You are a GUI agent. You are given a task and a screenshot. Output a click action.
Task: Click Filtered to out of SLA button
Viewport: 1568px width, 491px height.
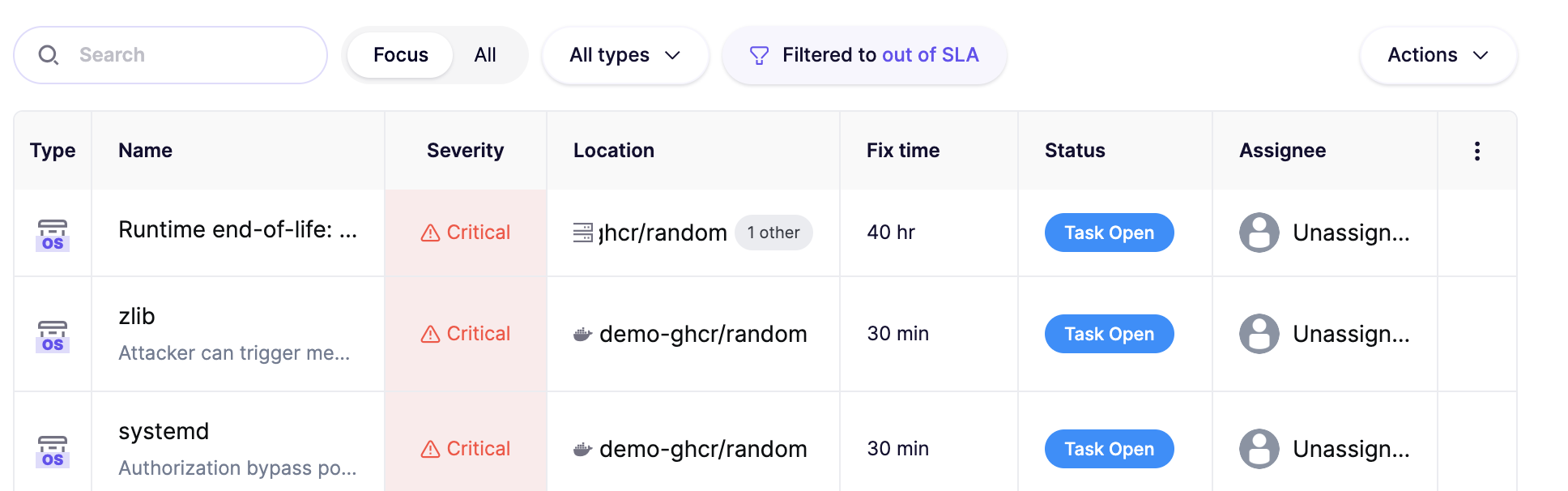pos(864,55)
